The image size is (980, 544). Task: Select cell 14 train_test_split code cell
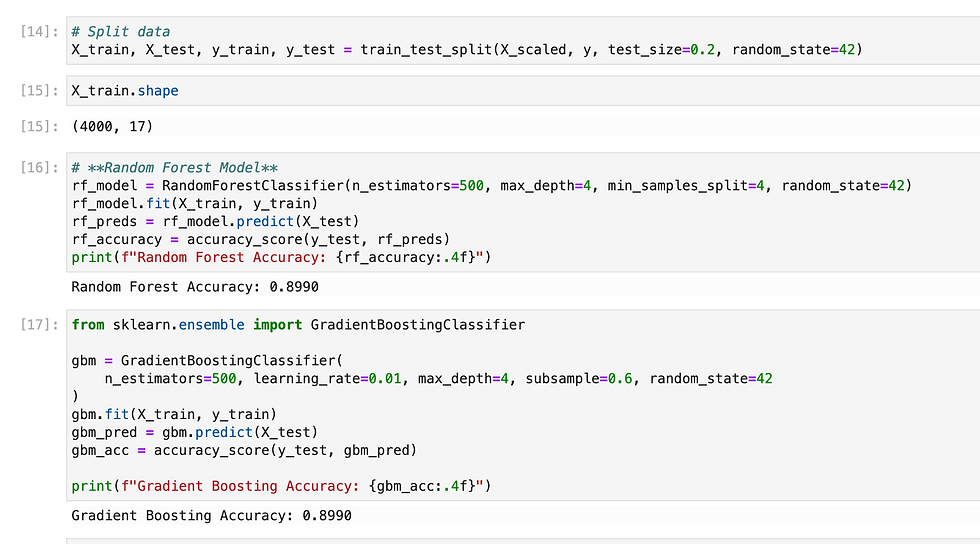pos(523,41)
